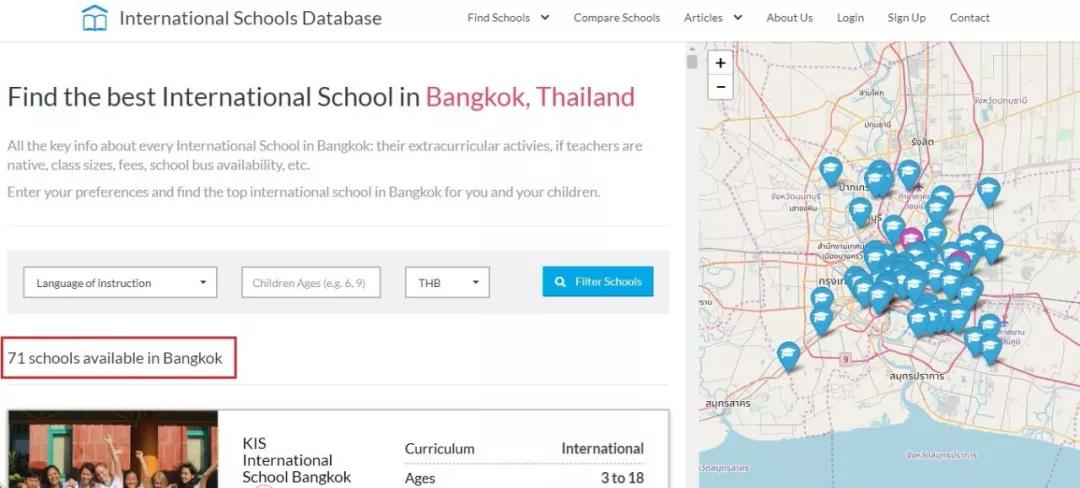
Task: Zoom in on the map
Action: pyautogui.click(x=720, y=63)
